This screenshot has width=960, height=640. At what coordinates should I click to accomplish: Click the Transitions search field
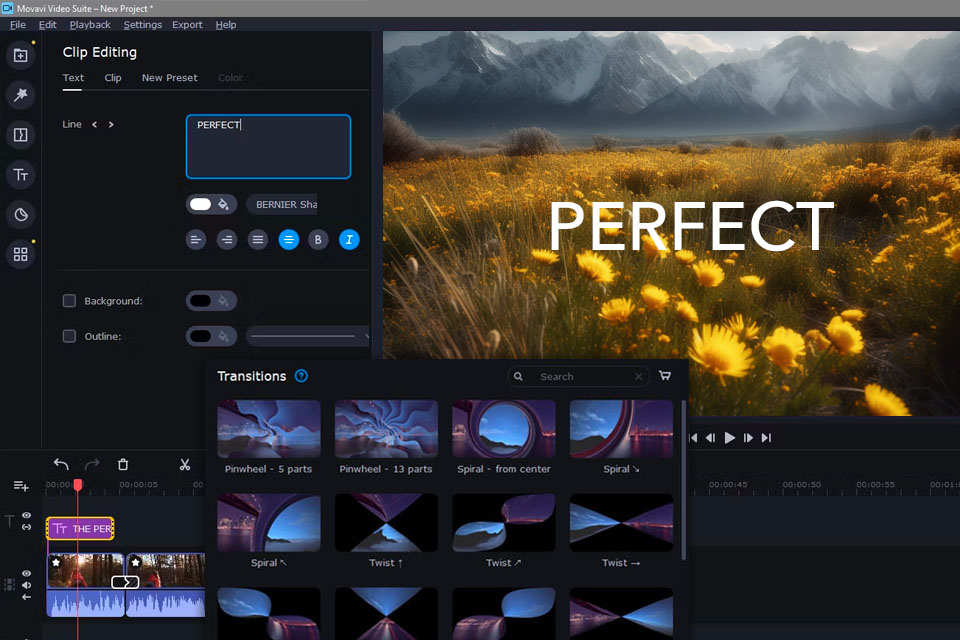click(x=579, y=376)
